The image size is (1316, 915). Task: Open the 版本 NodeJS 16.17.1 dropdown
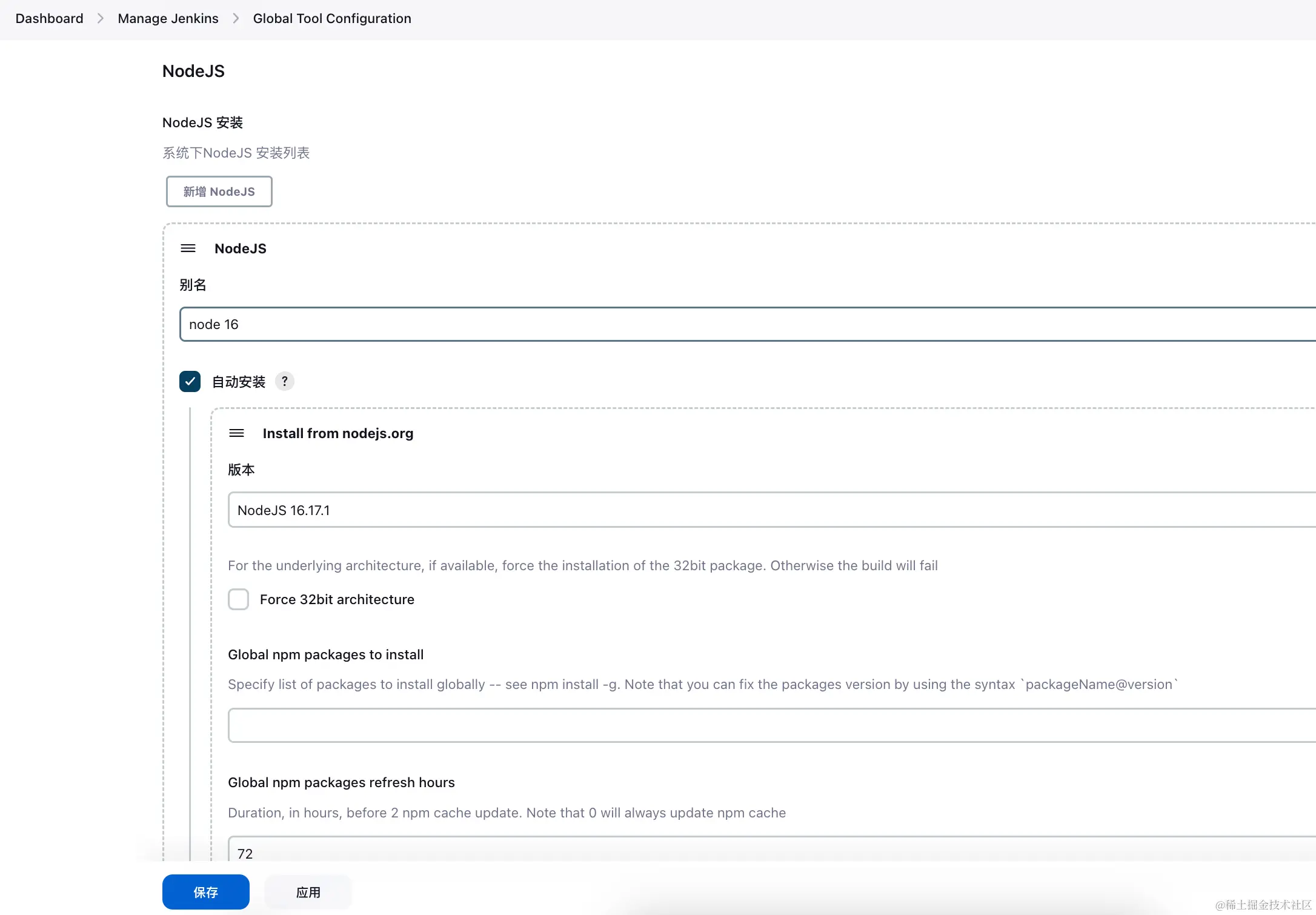click(772, 510)
